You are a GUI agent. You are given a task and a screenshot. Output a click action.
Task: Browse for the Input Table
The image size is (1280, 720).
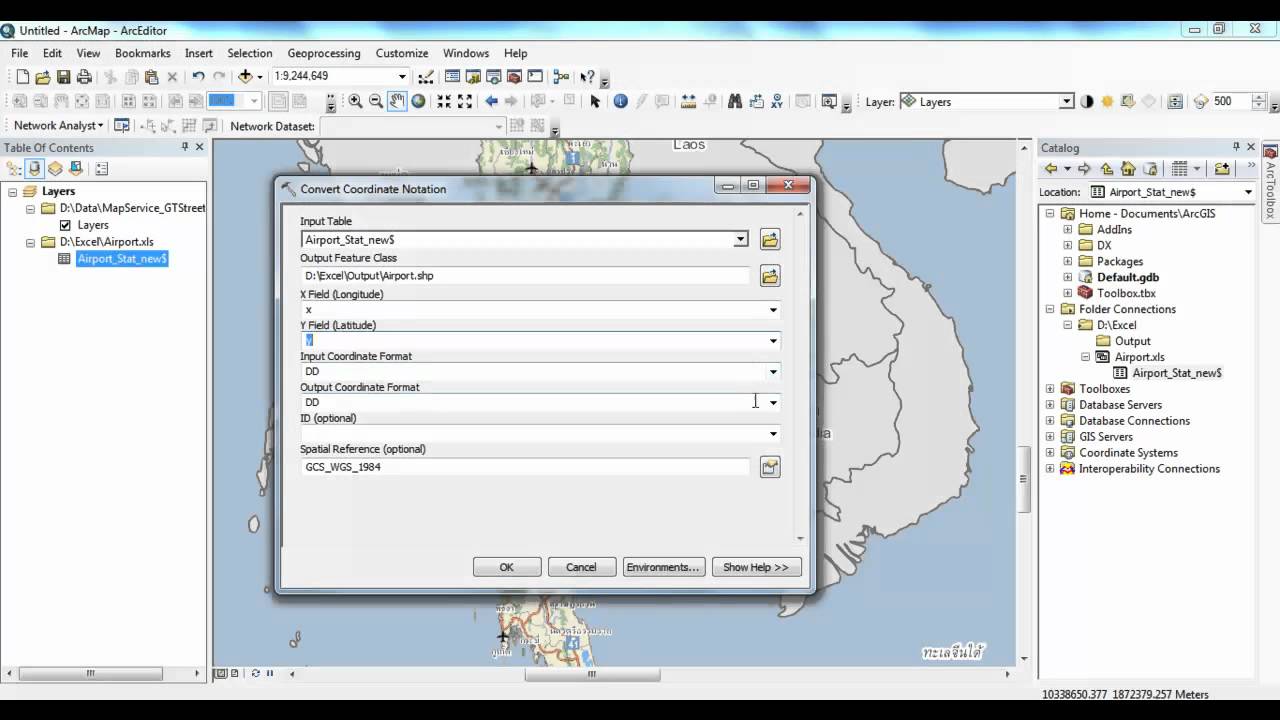click(x=770, y=240)
